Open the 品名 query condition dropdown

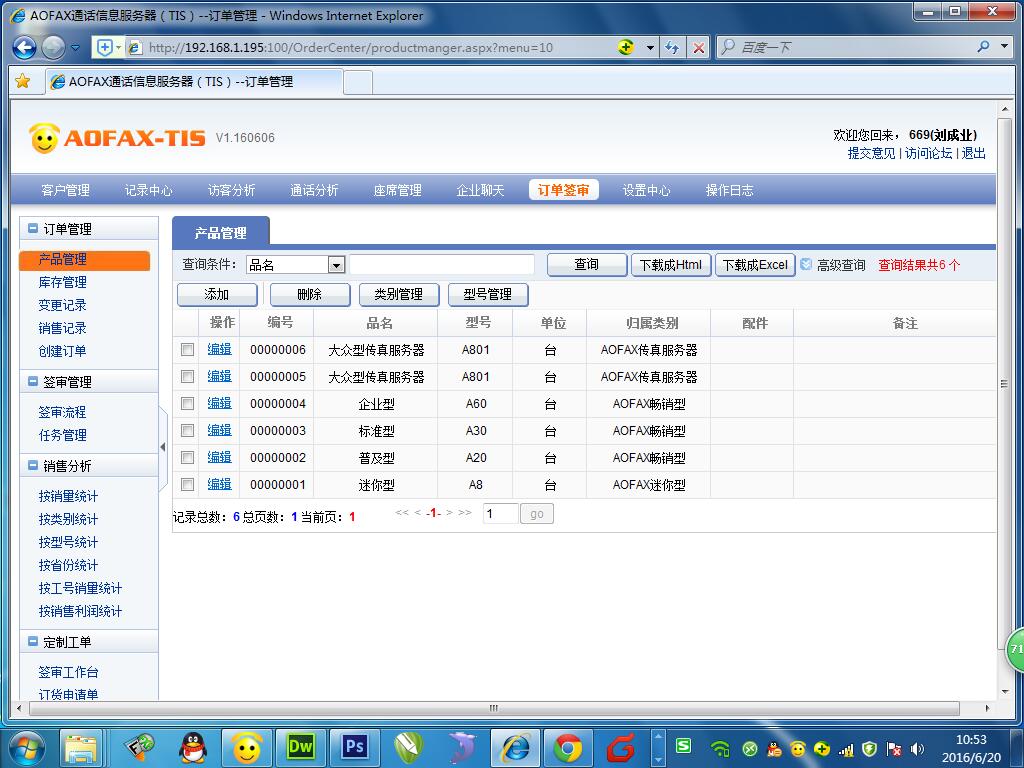tap(334, 263)
